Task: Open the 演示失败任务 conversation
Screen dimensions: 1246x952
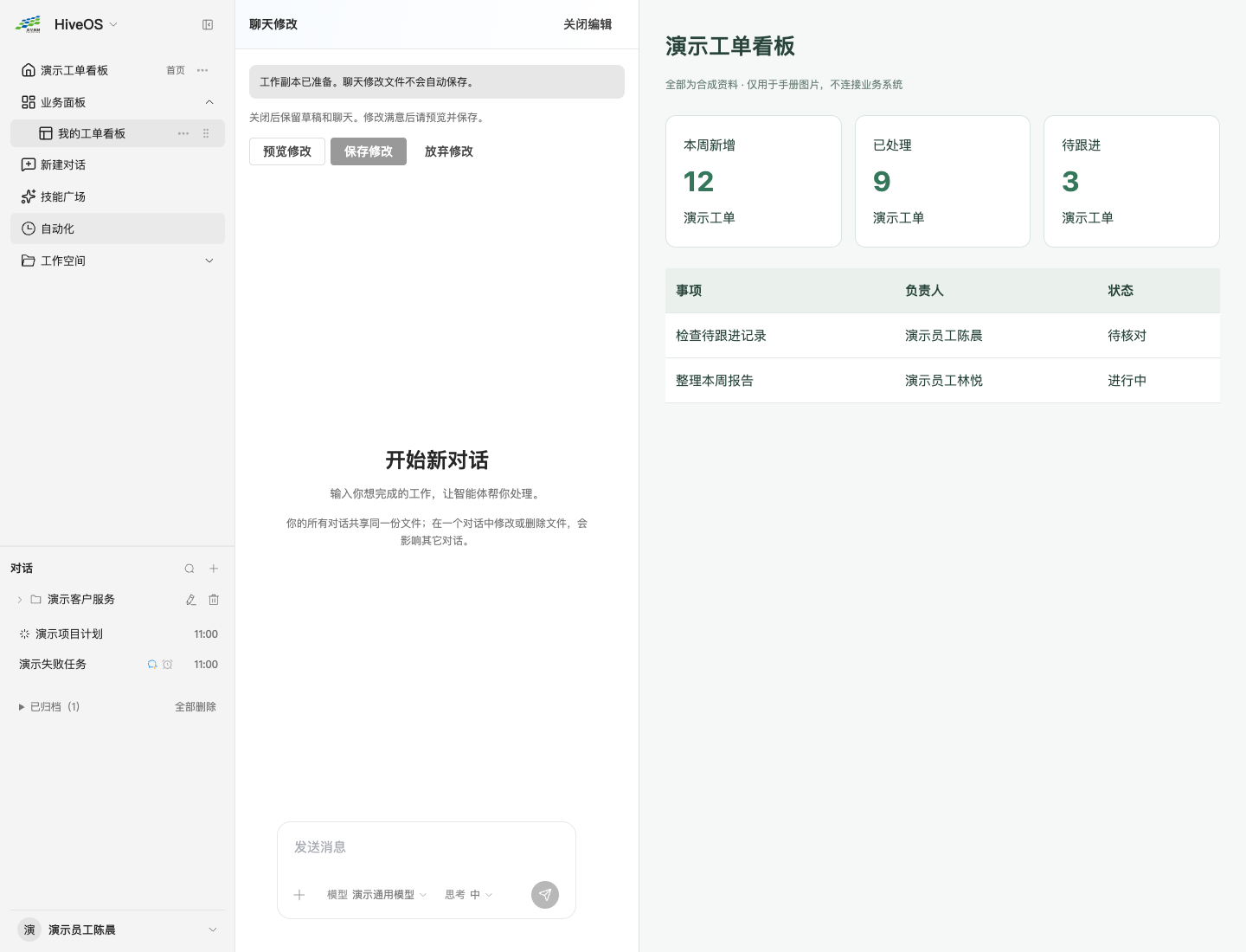Action: click(x=118, y=665)
